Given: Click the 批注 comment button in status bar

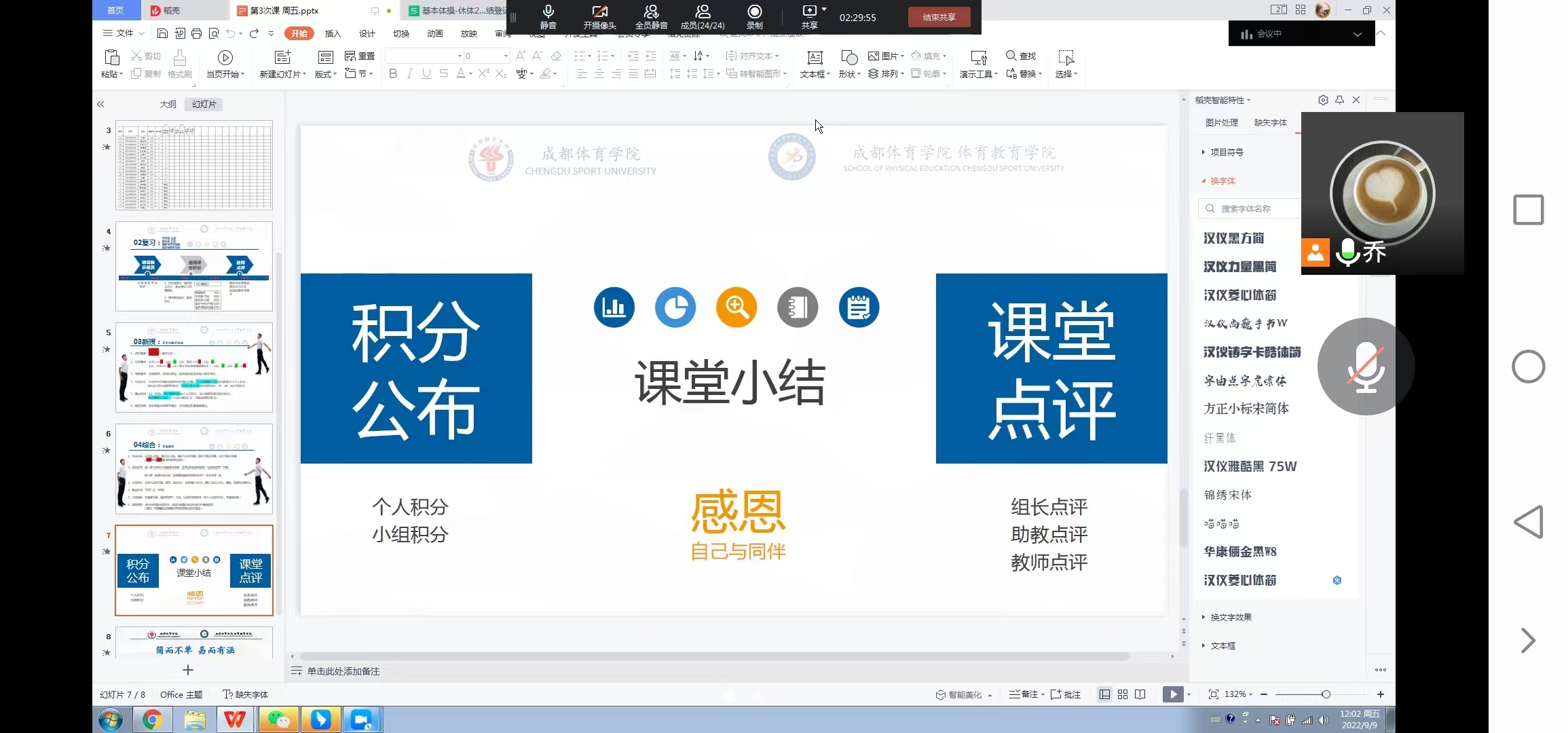Looking at the screenshot, I should [x=1066, y=694].
